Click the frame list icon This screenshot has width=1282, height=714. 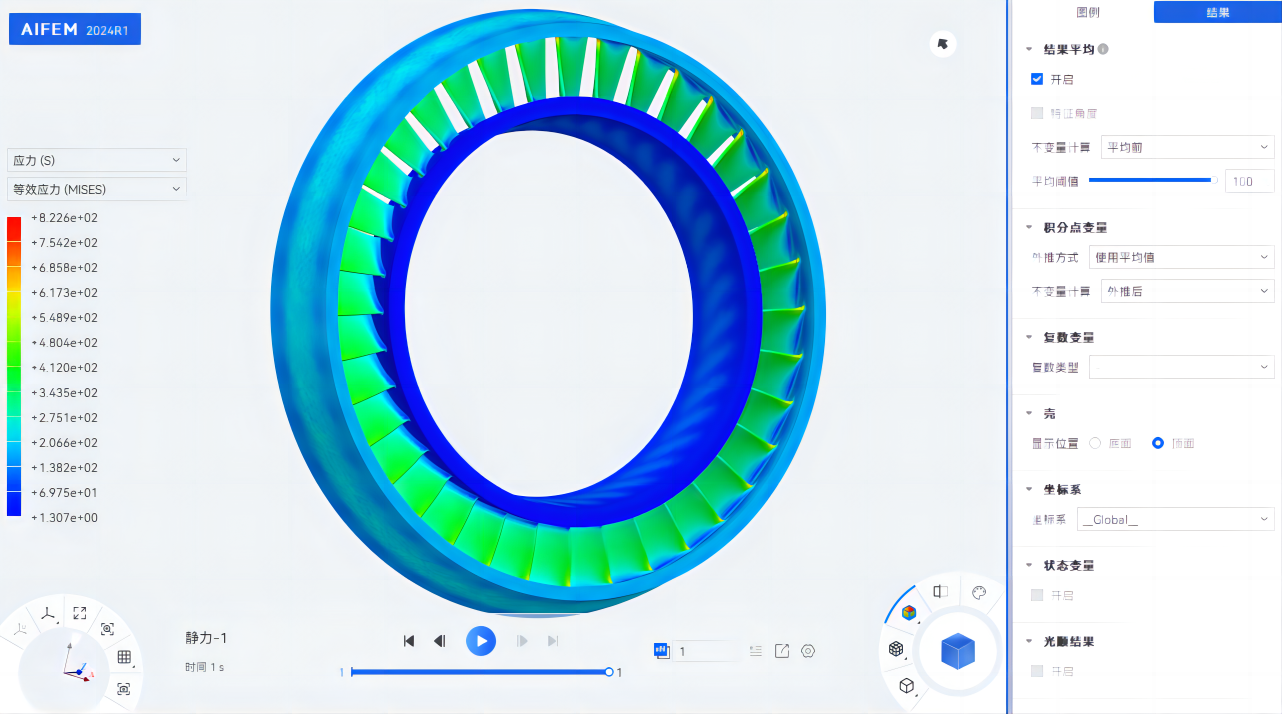click(755, 651)
